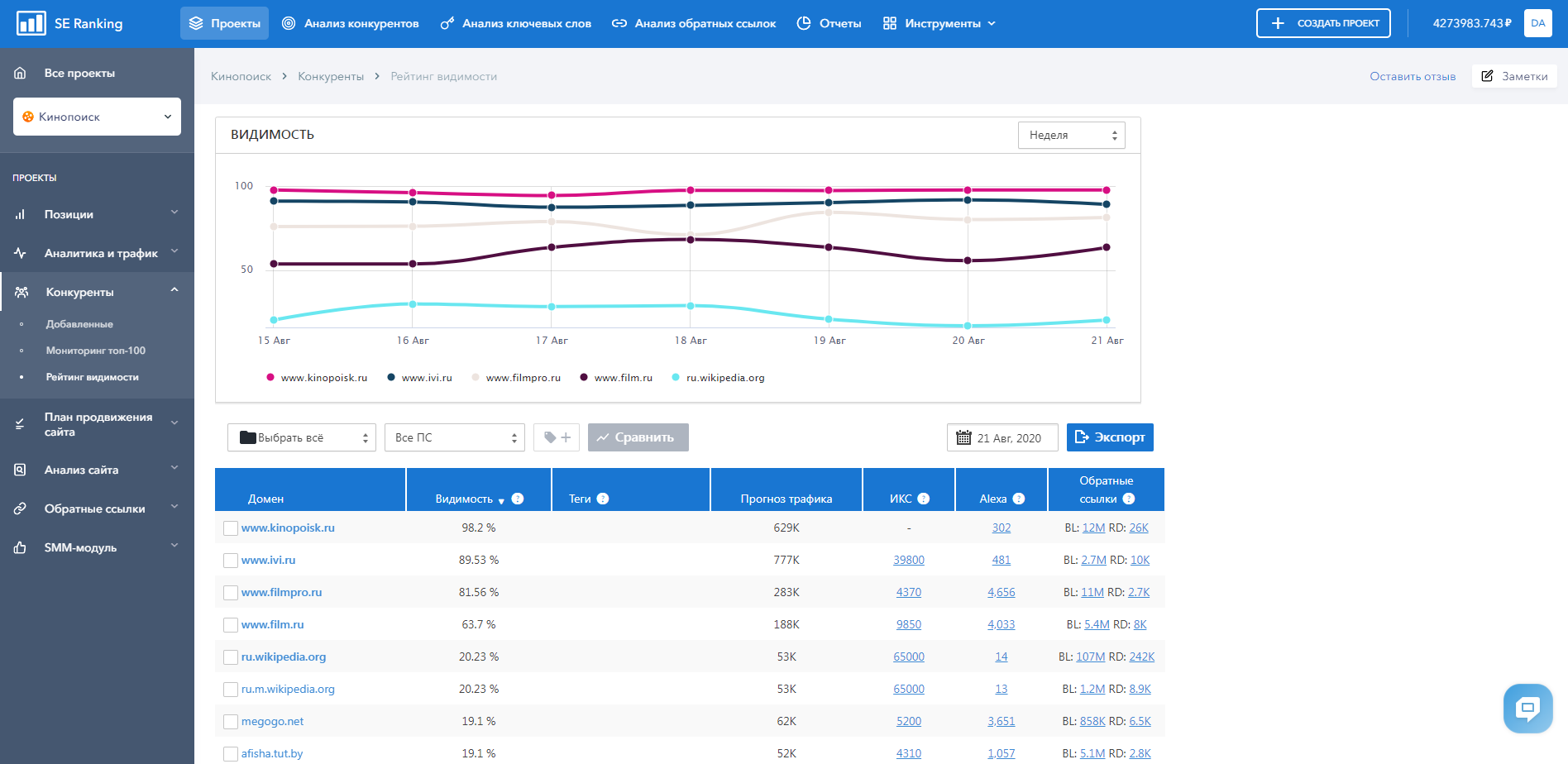Viewport: 1568px width, 764px height.
Task: Tick the checkbox for www.ivi.ru
Action: (231, 561)
